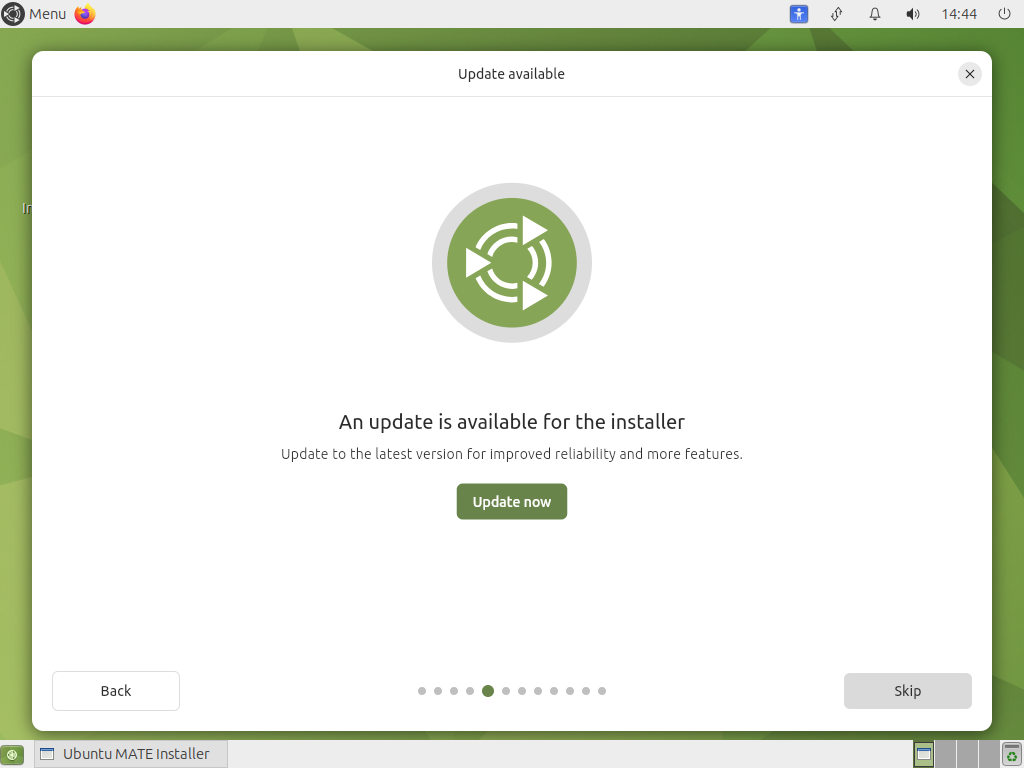
Task: Skip the installer update
Action: click(907, 691)
